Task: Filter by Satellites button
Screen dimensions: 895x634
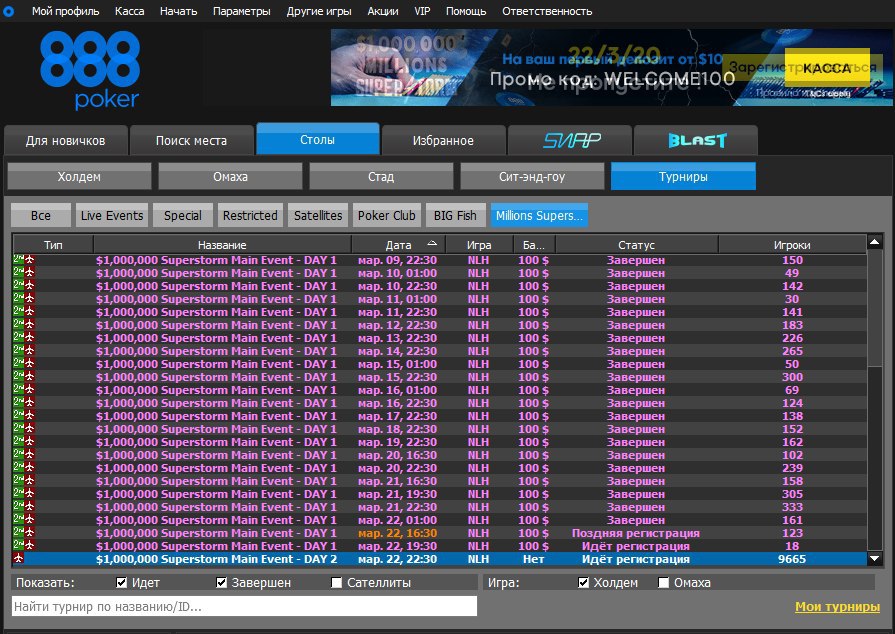Action: pyautogui.click(x=318, y=216)
